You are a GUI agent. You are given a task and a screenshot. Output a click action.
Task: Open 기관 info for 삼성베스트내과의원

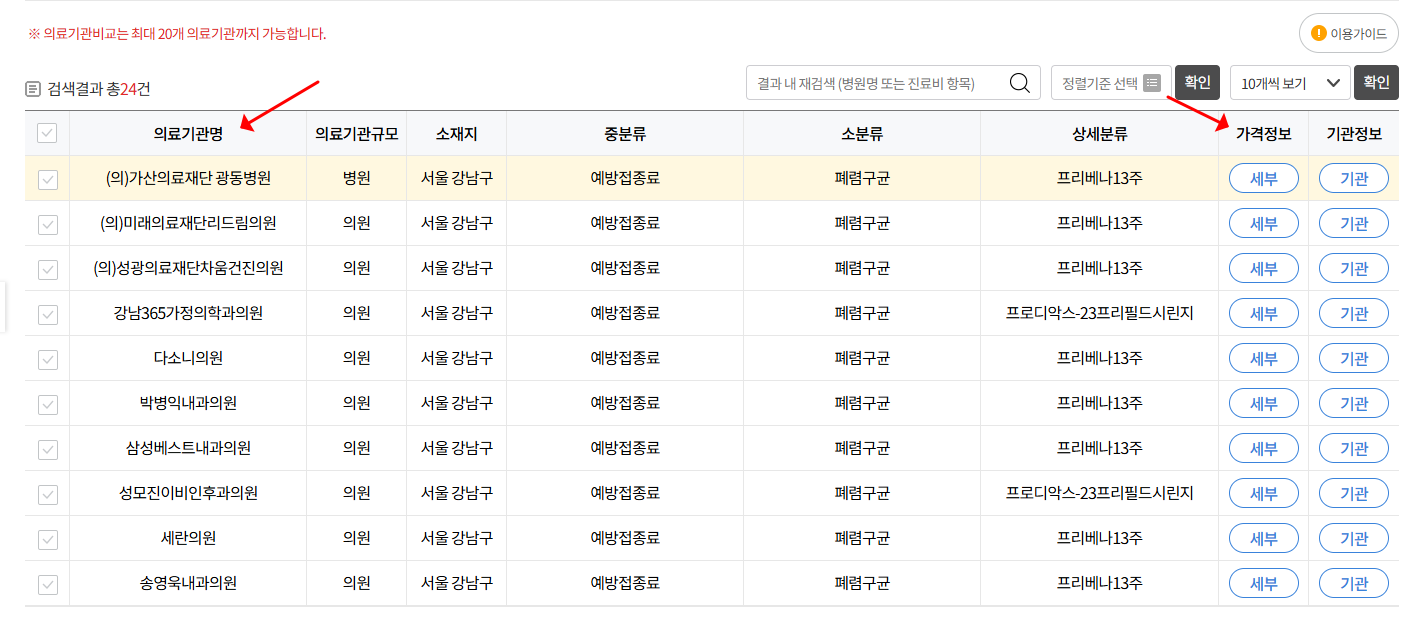coord(1354,448)
